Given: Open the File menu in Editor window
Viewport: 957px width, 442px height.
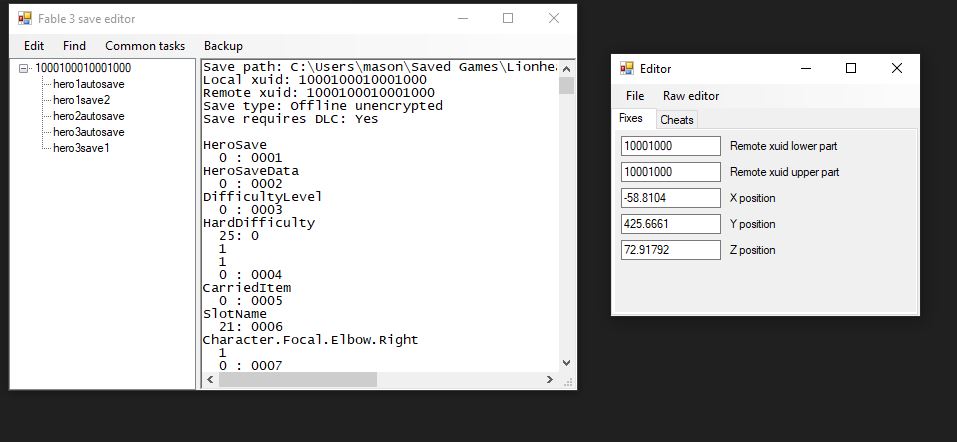Looking at the screenshot, I should point(635,96).
